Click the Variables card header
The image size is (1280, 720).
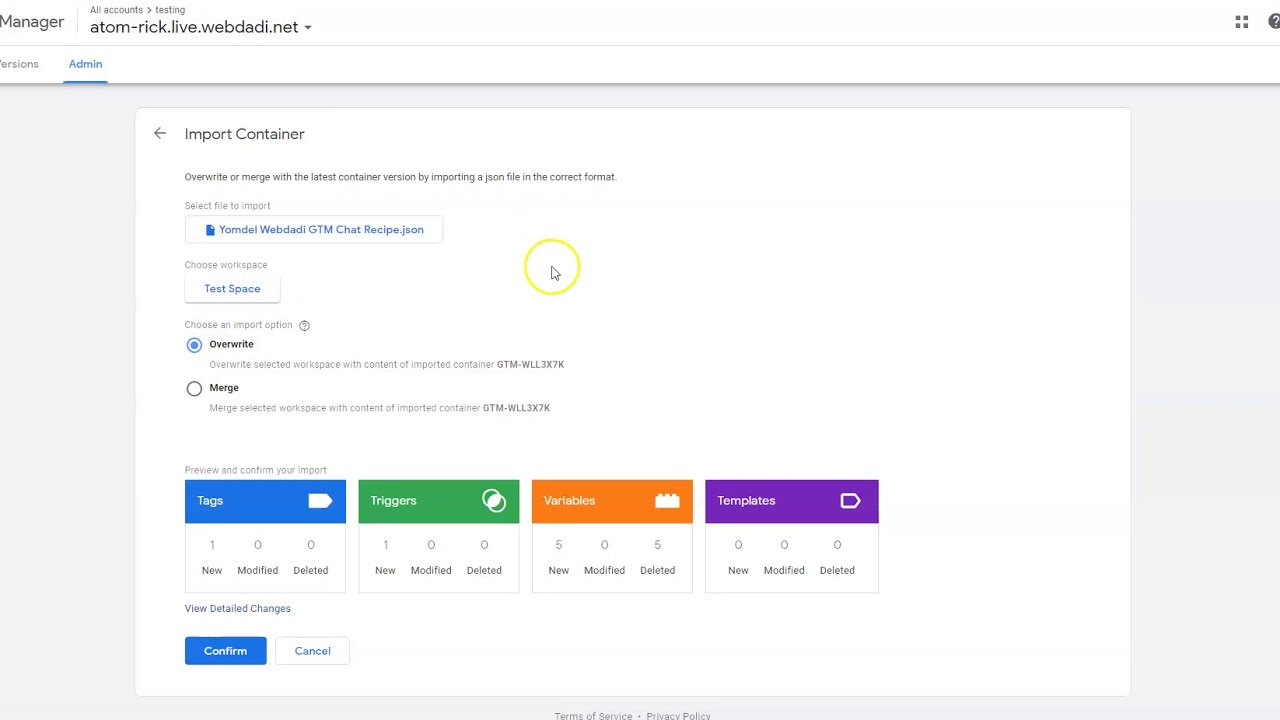click(x=612, y=501)
